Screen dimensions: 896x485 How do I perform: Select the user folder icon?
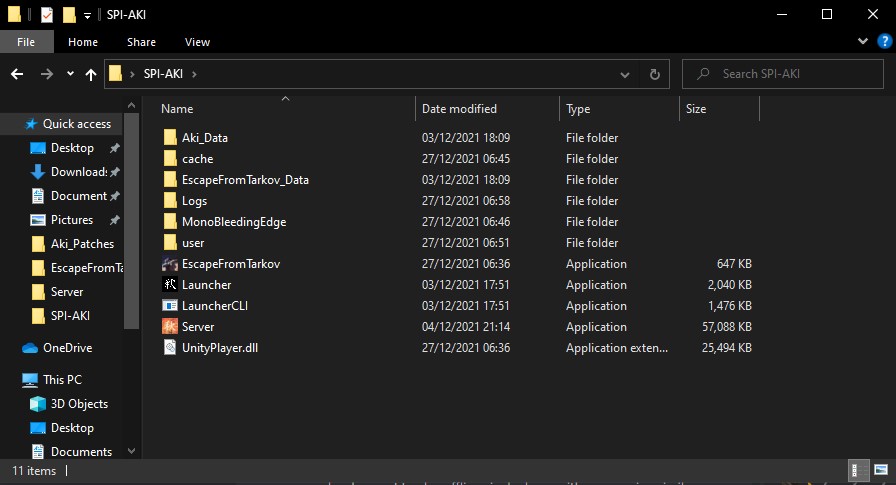tap(170, 243)
